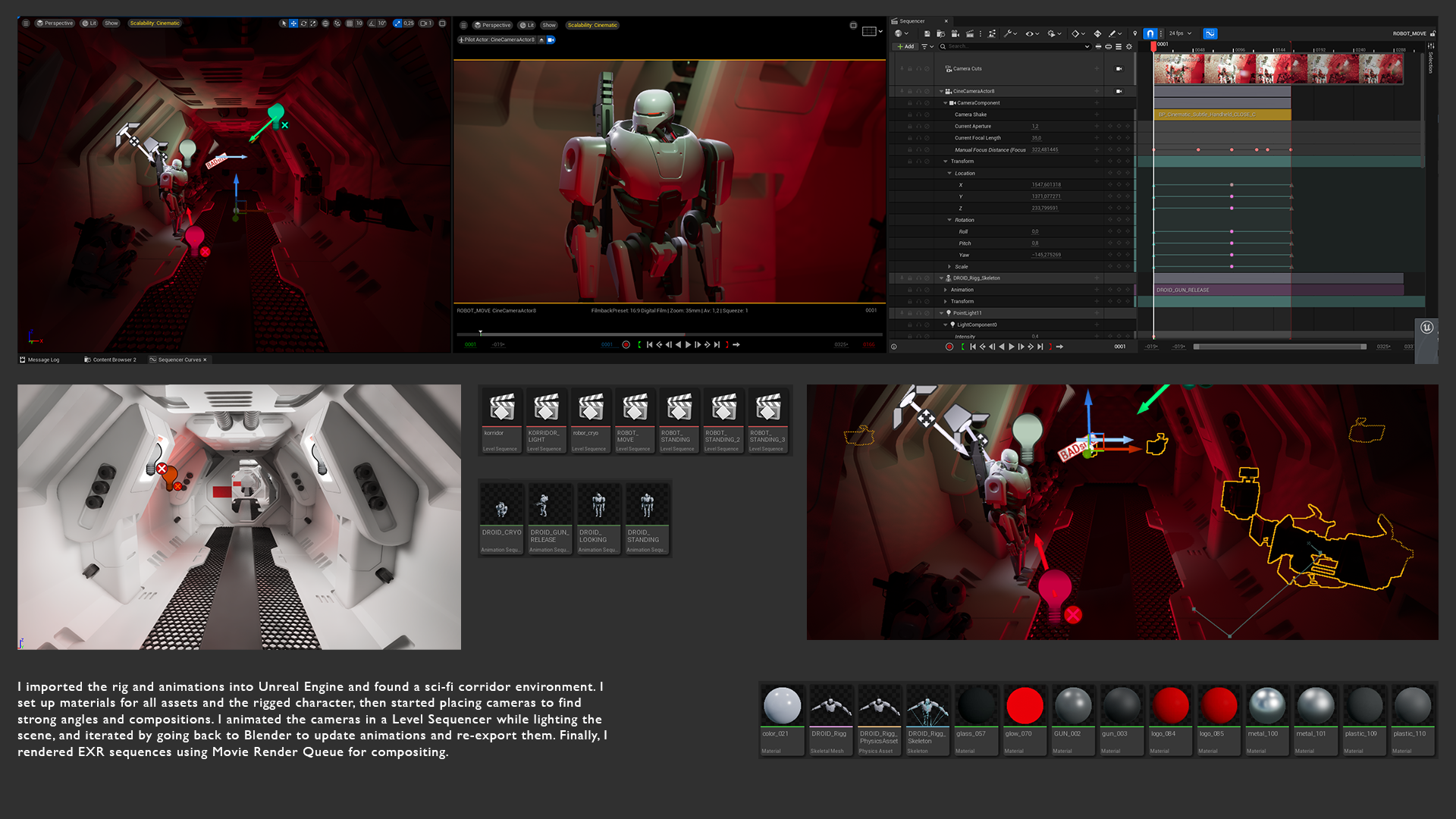Open sequencer settings gear beside search
Image resolution: width=1456 pixels, height=819 pixels.
tap(1129, 46)
